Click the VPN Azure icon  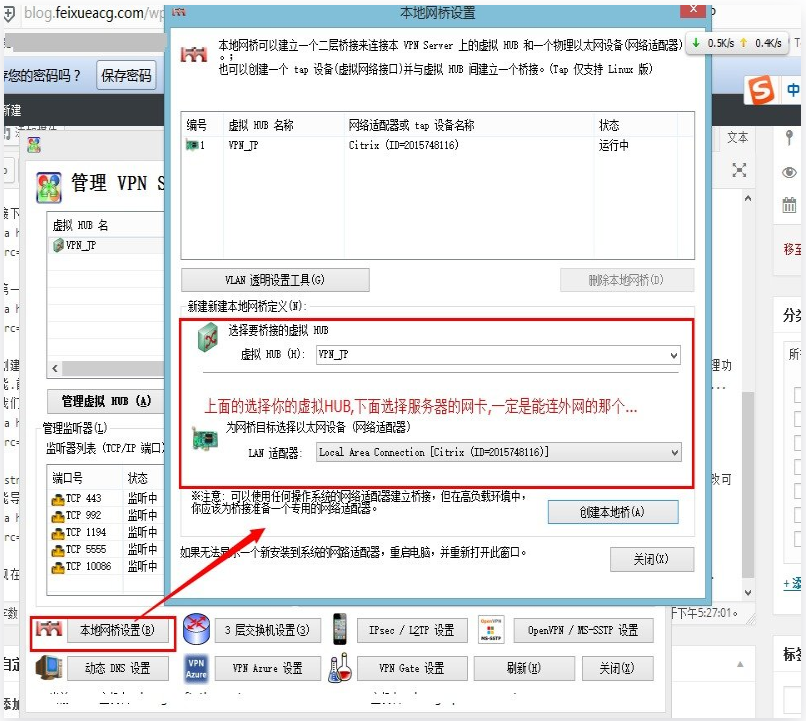(196, 668)
